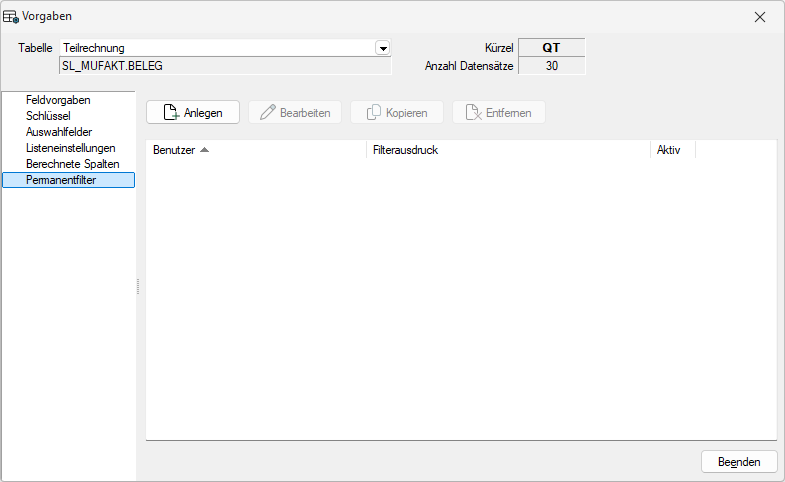785x482 pixels.
Task: Select the Teilrechnung table combo box
Action: pos(216,48)
